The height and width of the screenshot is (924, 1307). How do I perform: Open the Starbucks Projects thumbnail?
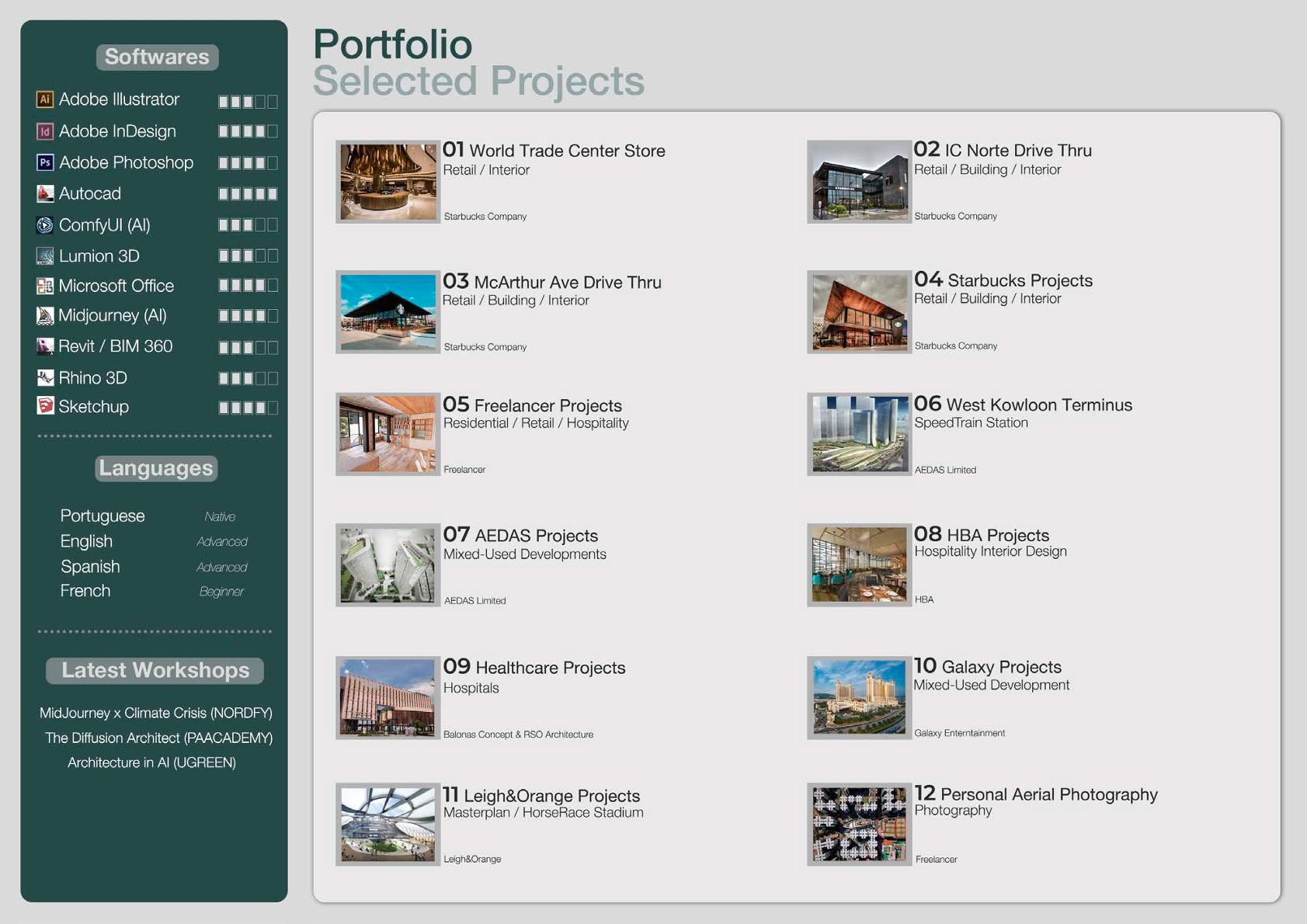click(859, 312)
